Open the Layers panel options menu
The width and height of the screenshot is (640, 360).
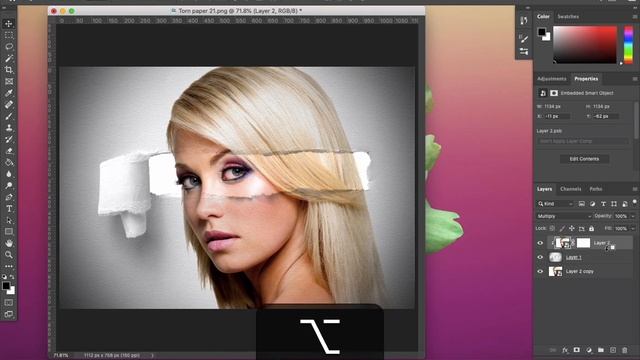click(x=635, y=189)
